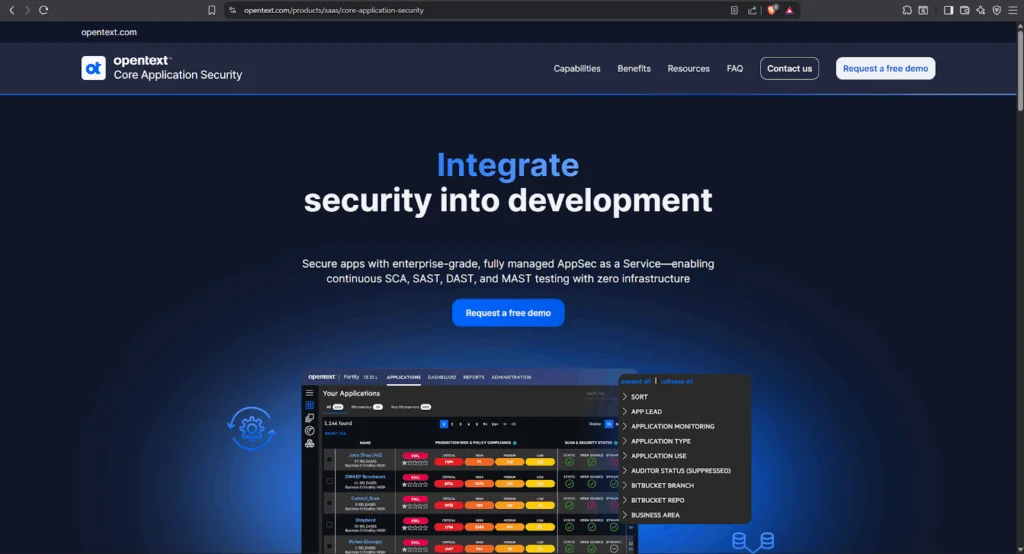This screenshot has width=1024, height=554.
Task: Click the Contact us button
Action: coord(789,69)
